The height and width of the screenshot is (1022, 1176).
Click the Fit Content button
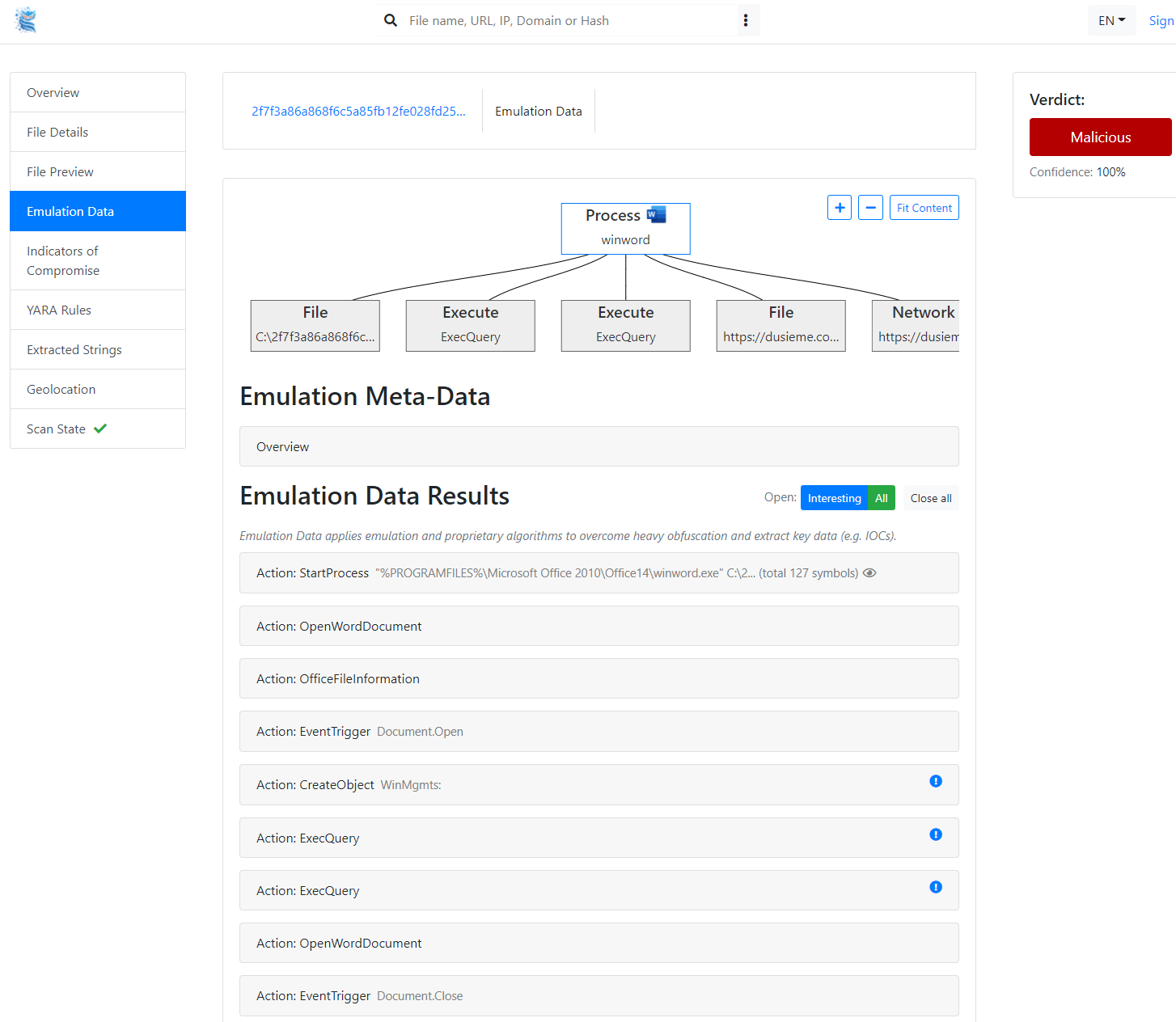click(924, 208)
